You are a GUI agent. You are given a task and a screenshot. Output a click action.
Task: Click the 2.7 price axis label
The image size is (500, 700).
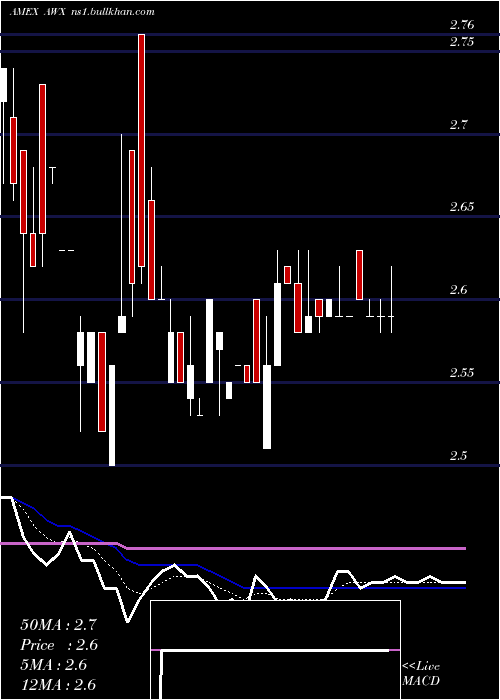coord(458,125)
